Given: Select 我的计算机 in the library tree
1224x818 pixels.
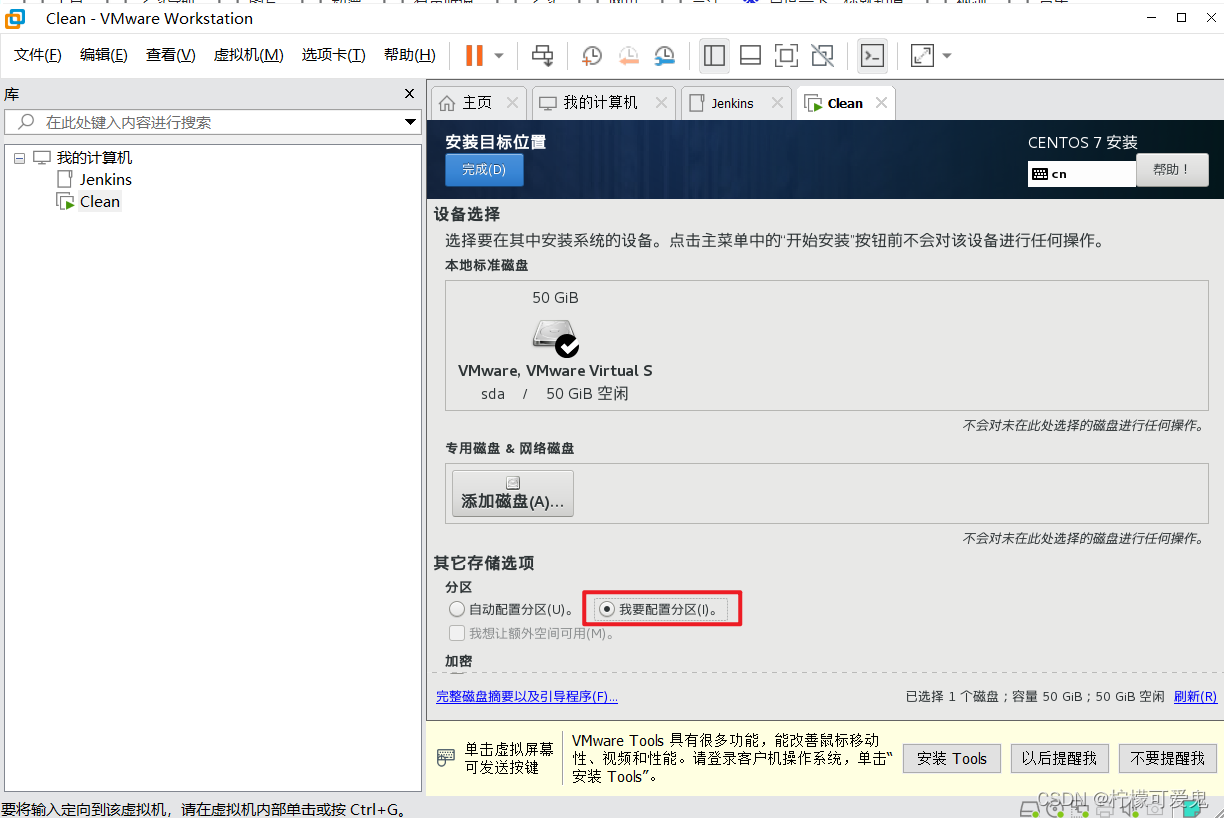Looking at the screenshot, I should [x=94, y=158].
